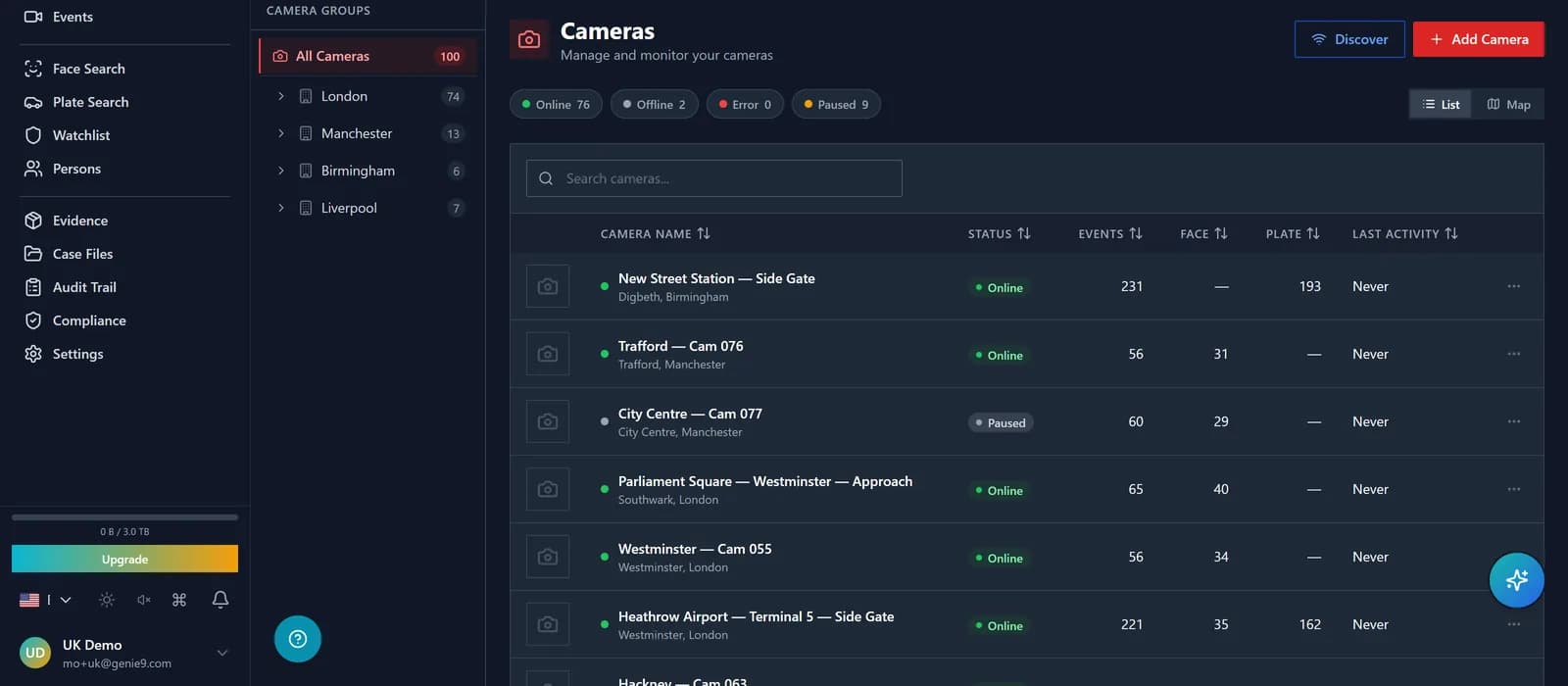1568x686 pixels.
Task: Click the search magnifier icon
Action: point(546,178)
